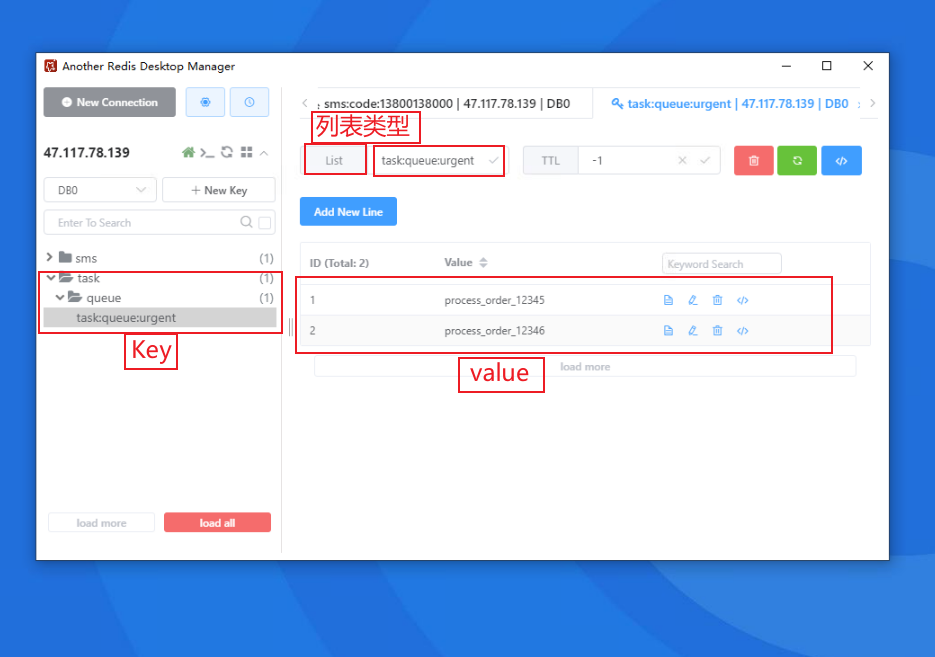This screenshot has height=657, width=935.
Task: Collapse the queue folder
Action: pyautogui.click(x=60, y=297)
